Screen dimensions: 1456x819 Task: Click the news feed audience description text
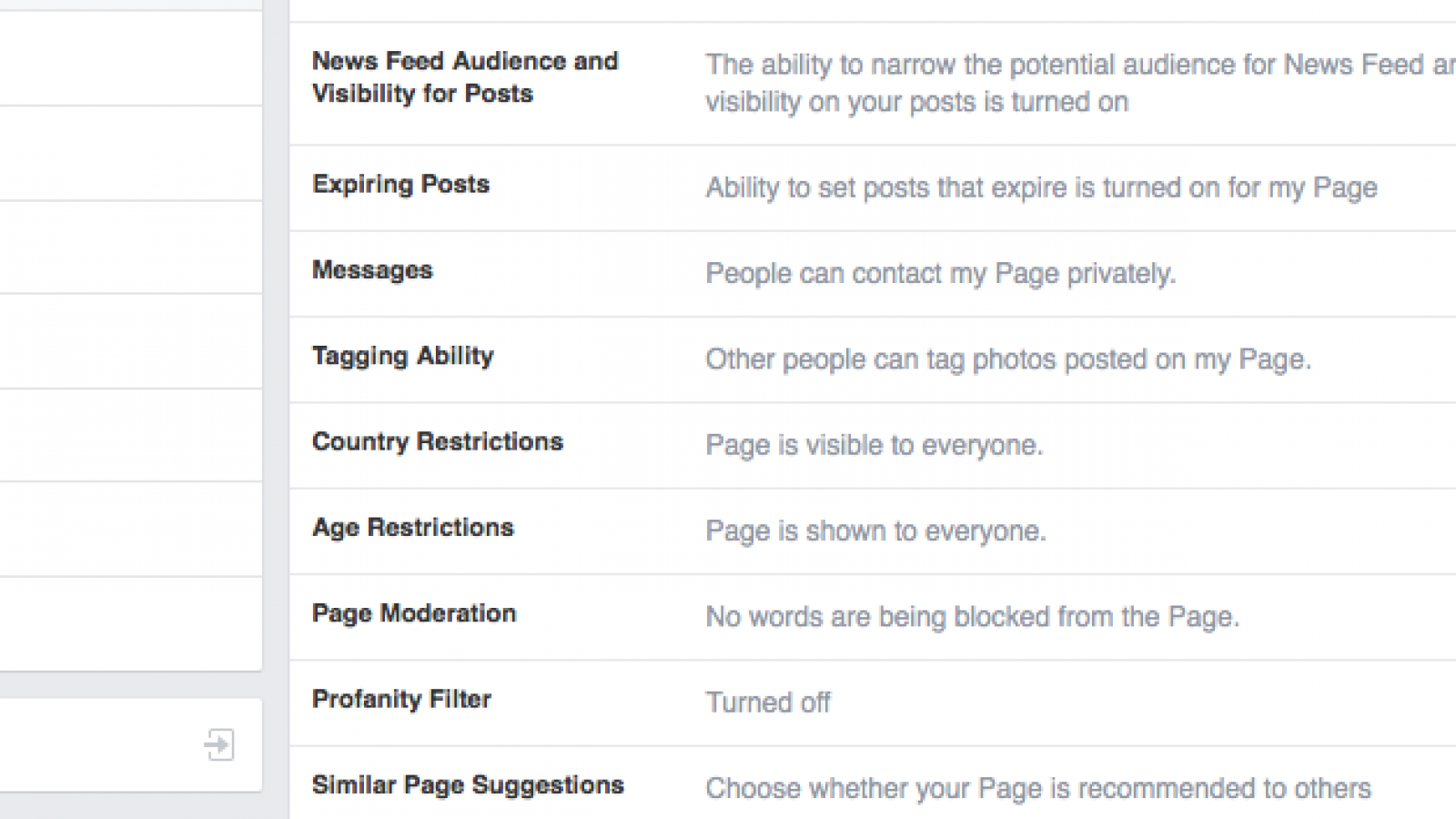(1081, 83)
